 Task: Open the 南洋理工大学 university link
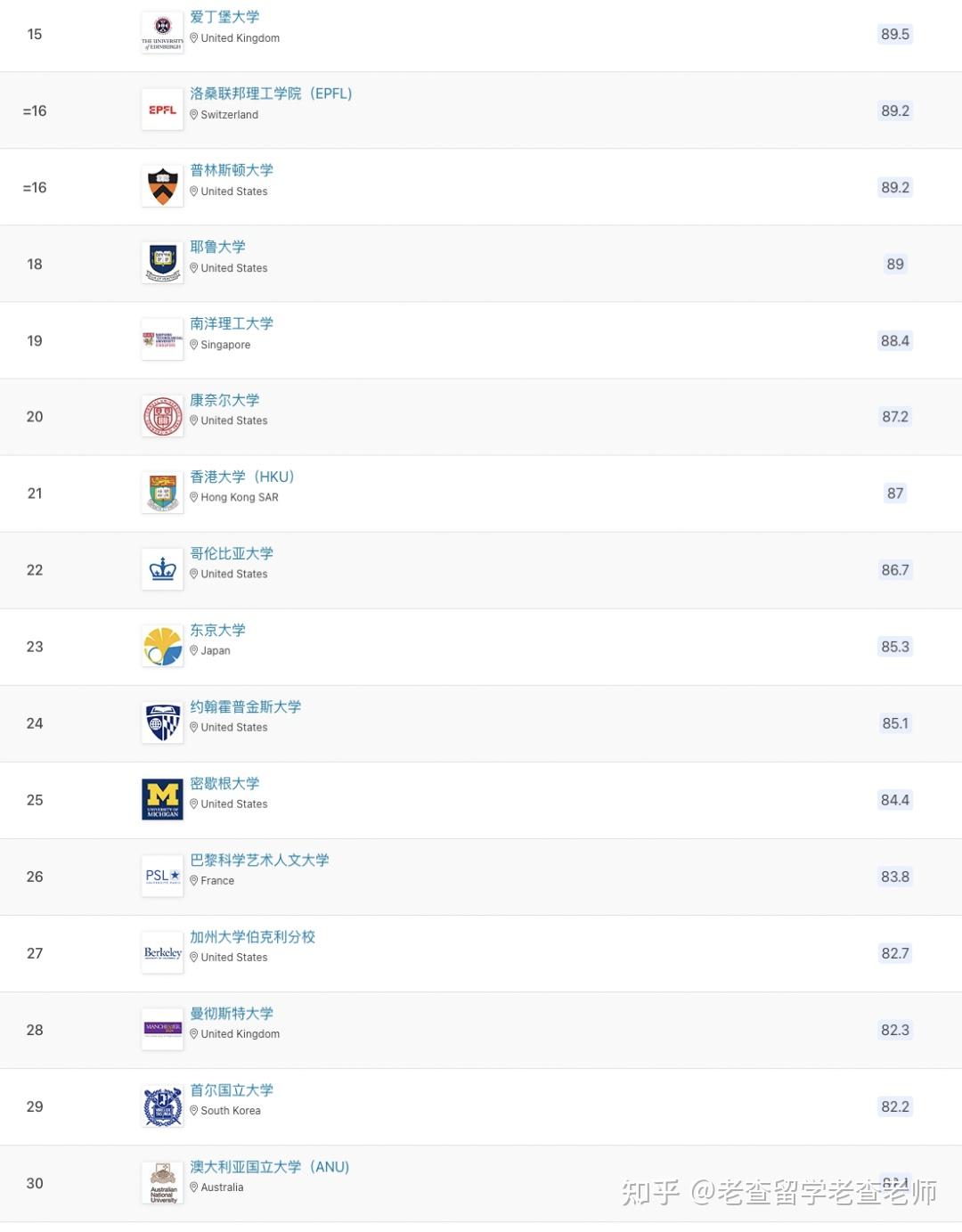(232, 323)
